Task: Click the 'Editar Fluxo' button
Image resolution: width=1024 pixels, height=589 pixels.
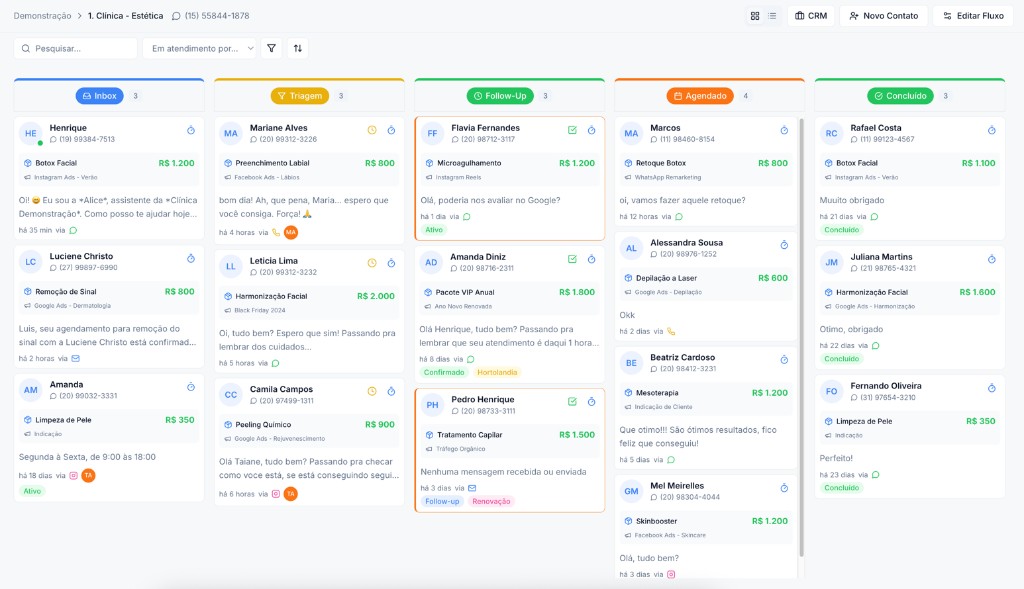Action: tap(971, 16)
